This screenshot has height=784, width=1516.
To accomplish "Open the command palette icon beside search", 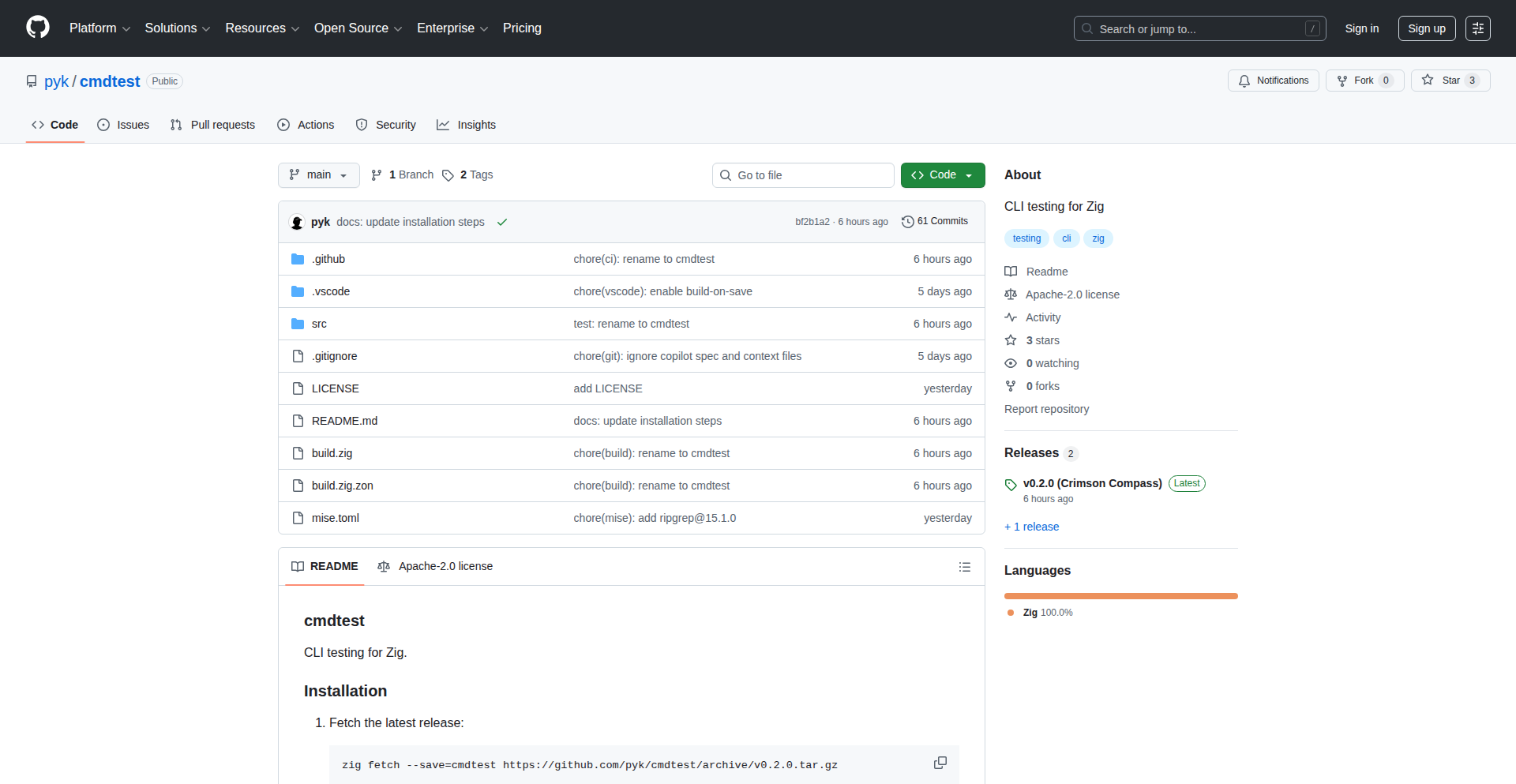I will pos(1477,28).
